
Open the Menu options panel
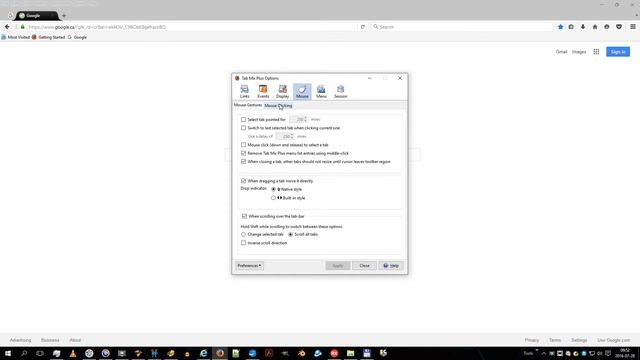[x=321, y=91]
